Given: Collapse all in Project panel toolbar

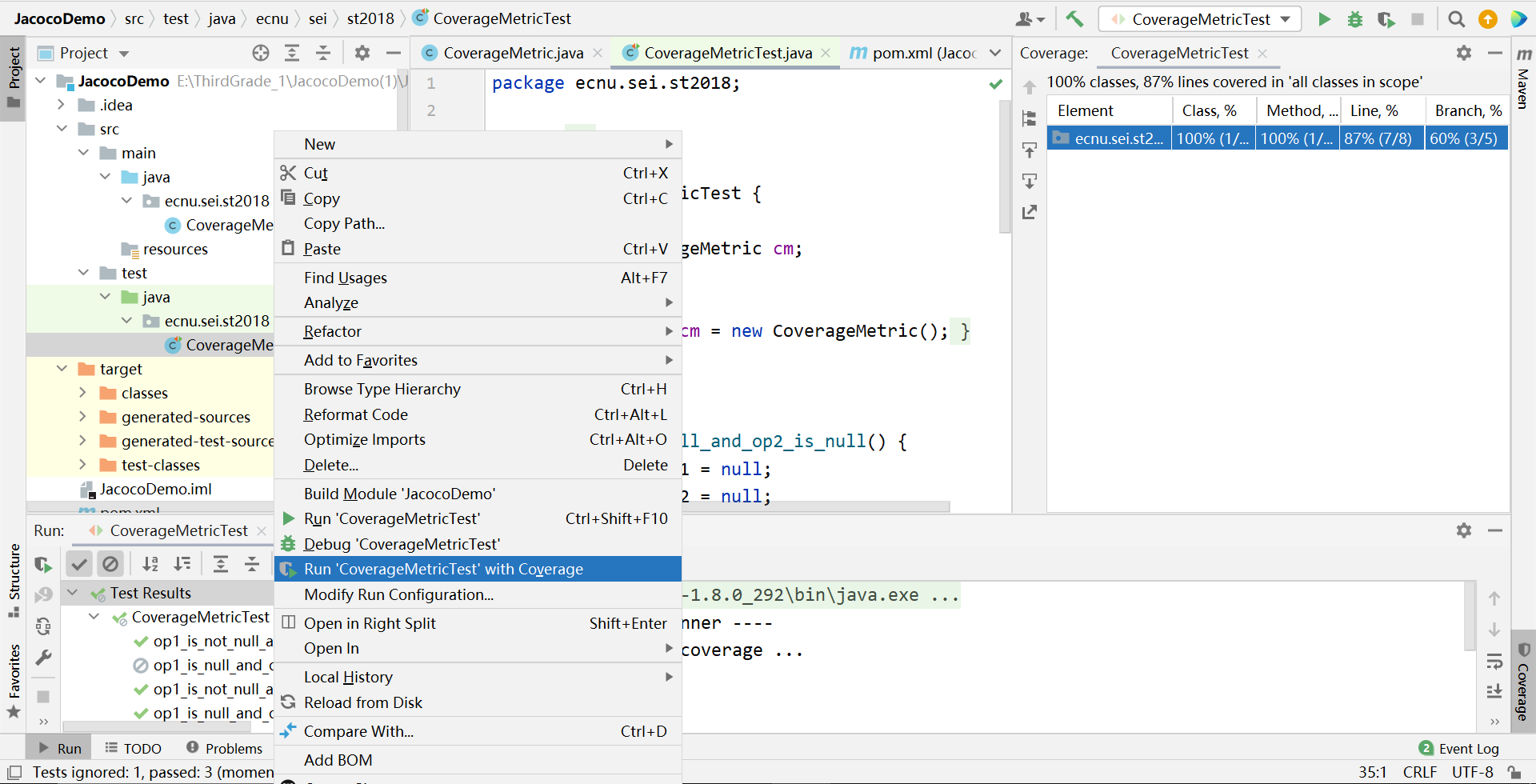Looking at the screenshot, I should [323, 53].
